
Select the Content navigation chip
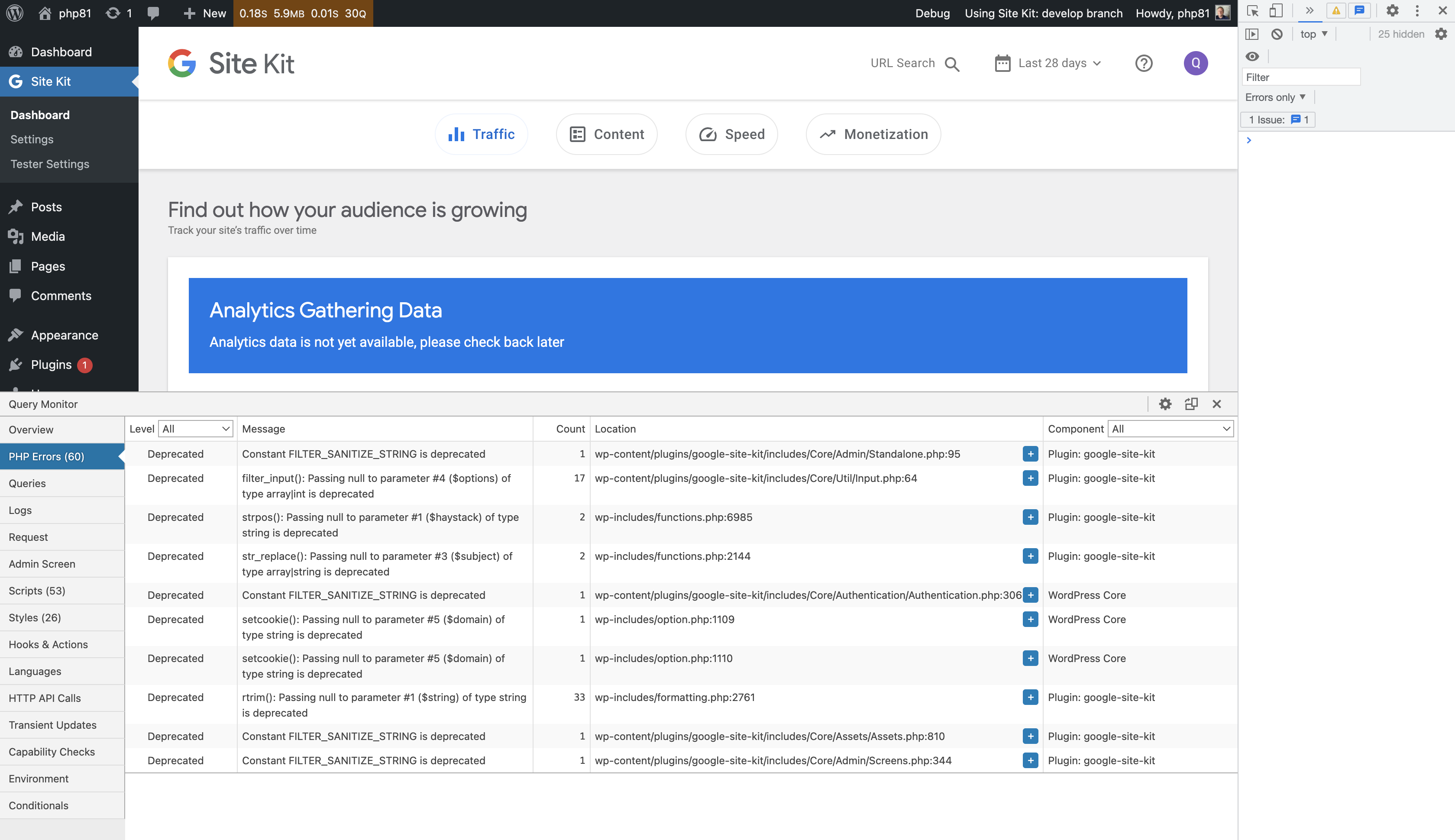coord(606,134)
